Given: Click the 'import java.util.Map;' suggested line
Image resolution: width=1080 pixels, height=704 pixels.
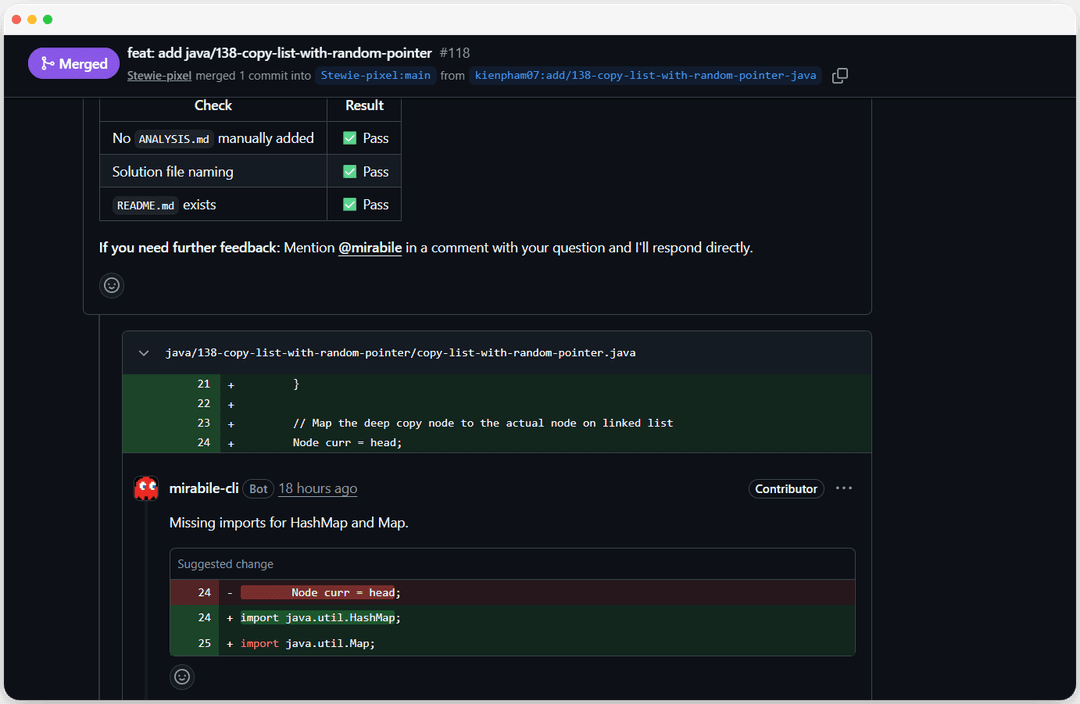Looking at the screenshot, I should coord(512,643).
